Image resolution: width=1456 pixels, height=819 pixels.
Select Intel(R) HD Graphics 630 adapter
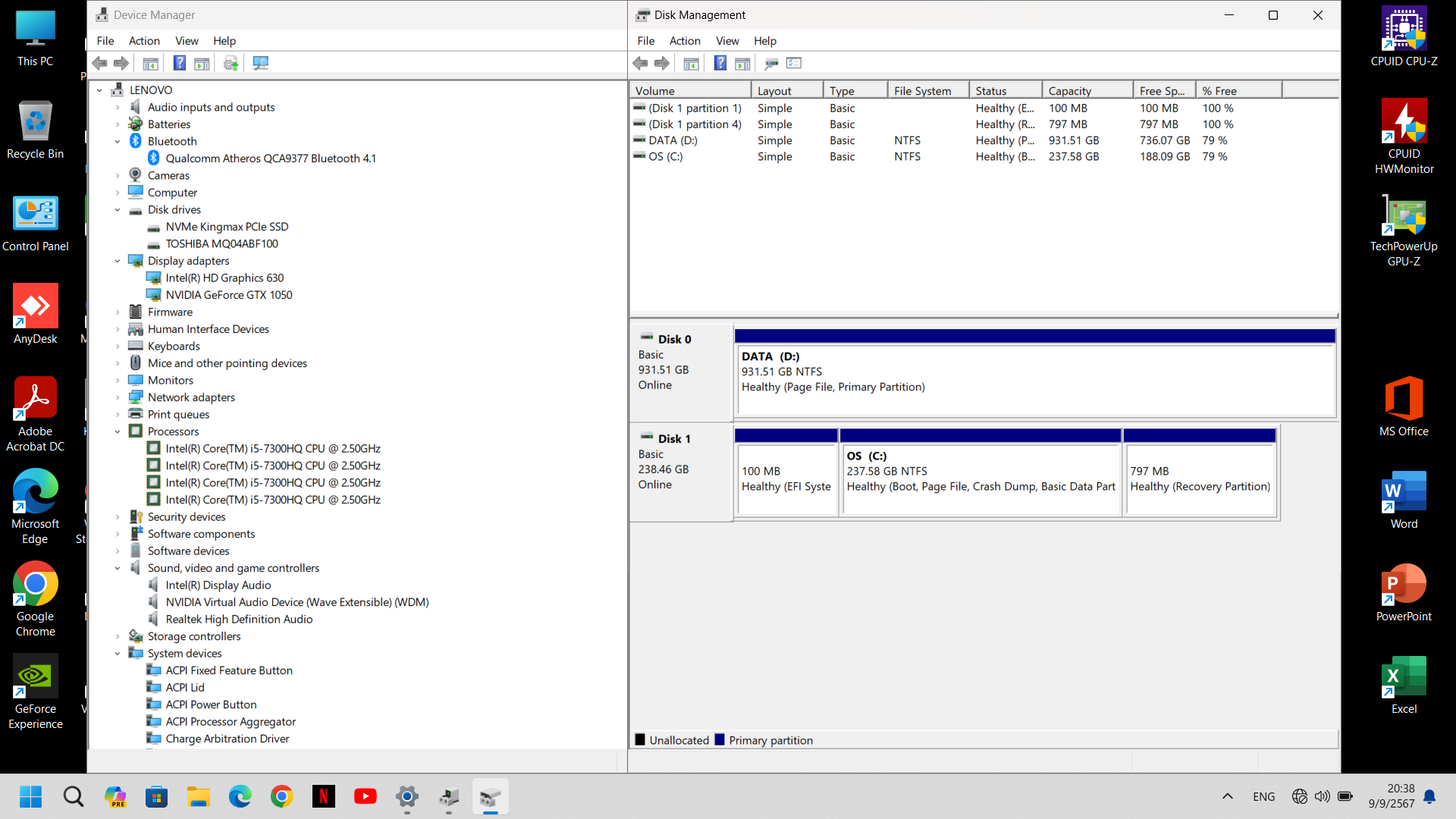click(224, 278)
